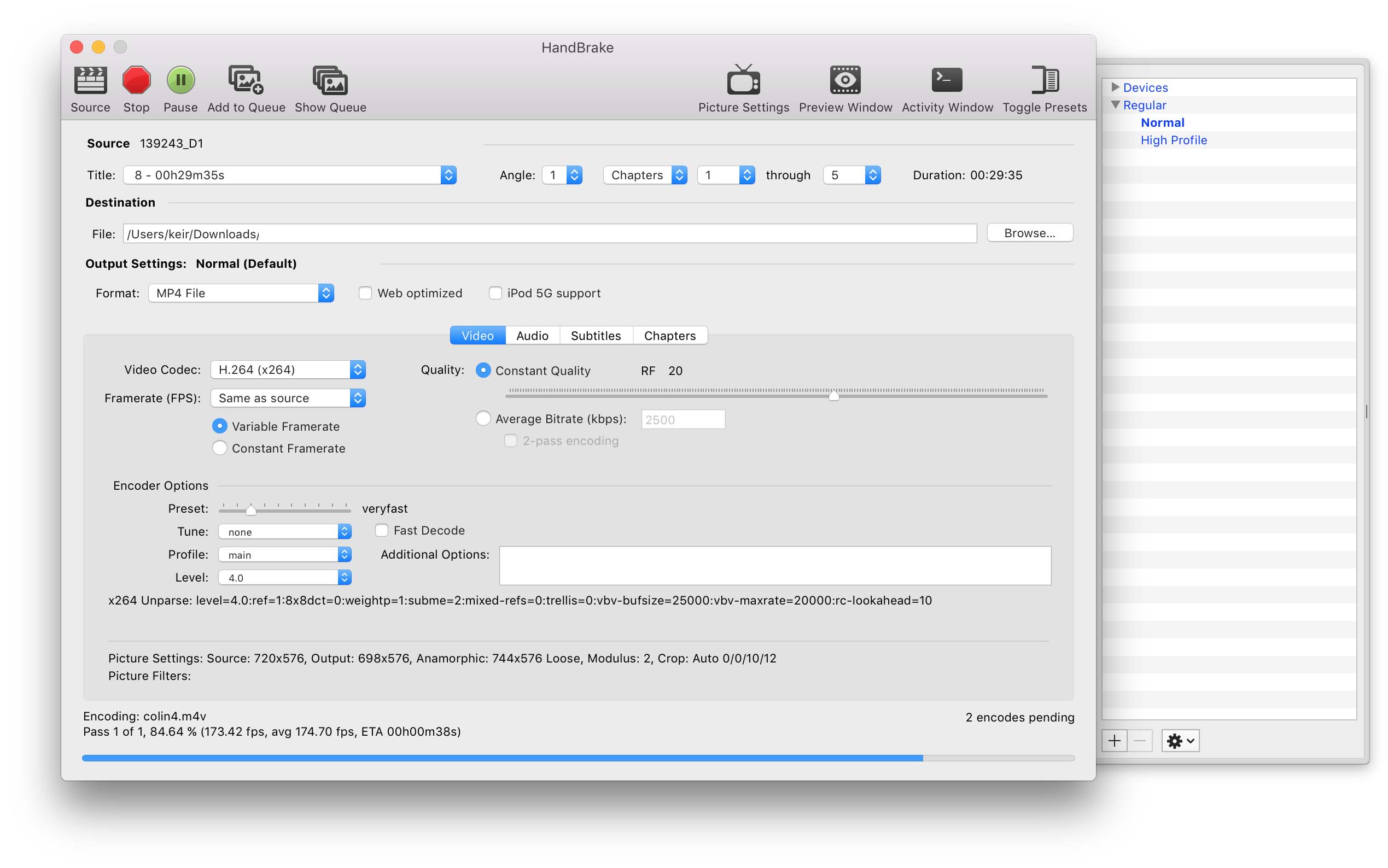Image resolution: width=1388 pixels, height=868 pixels.
Task: Tick the 2-pass encoding checkbox
Action: click(x=511, y=441)
